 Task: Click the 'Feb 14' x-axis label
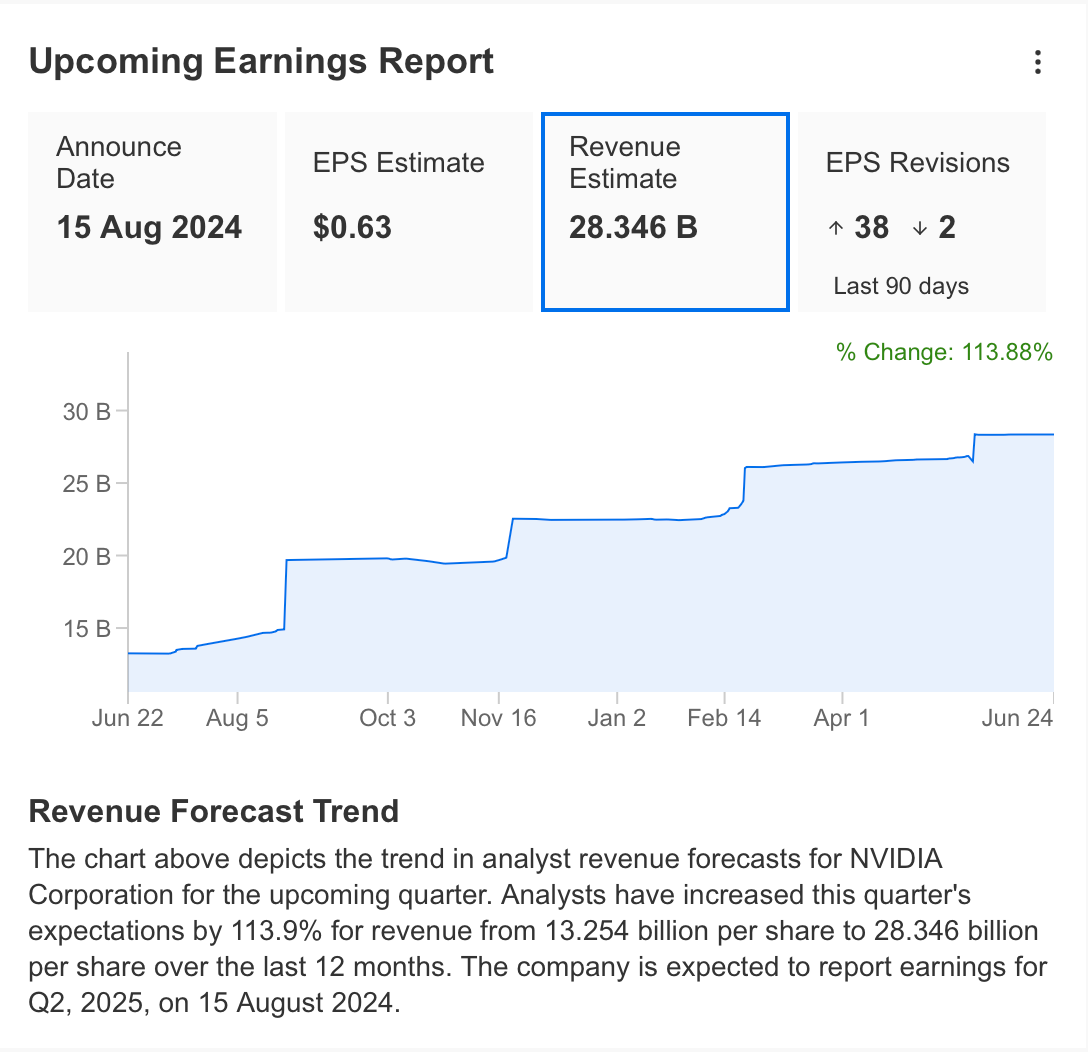pos(724,718)
